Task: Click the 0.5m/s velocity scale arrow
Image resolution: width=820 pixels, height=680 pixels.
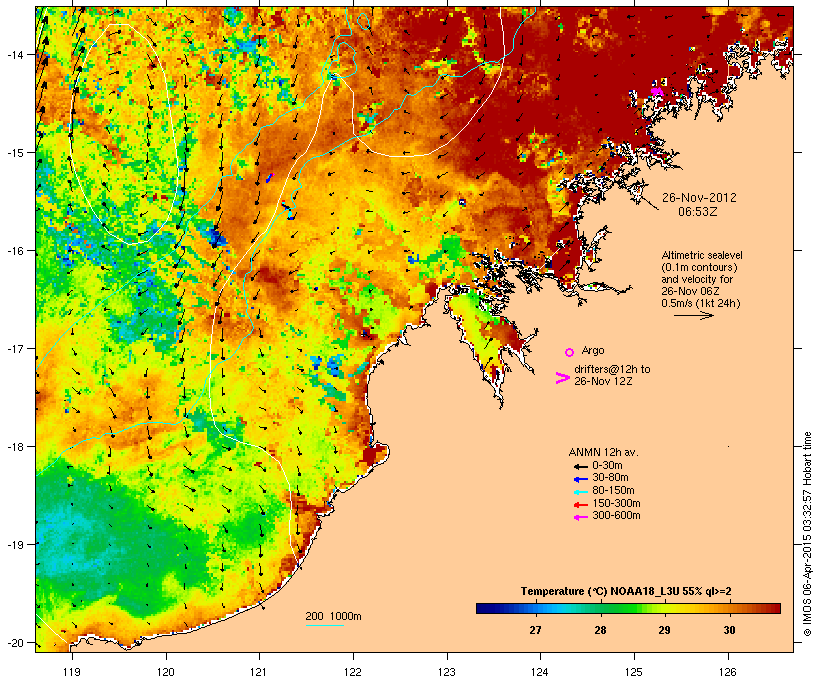Action: [x=693, y=315]
